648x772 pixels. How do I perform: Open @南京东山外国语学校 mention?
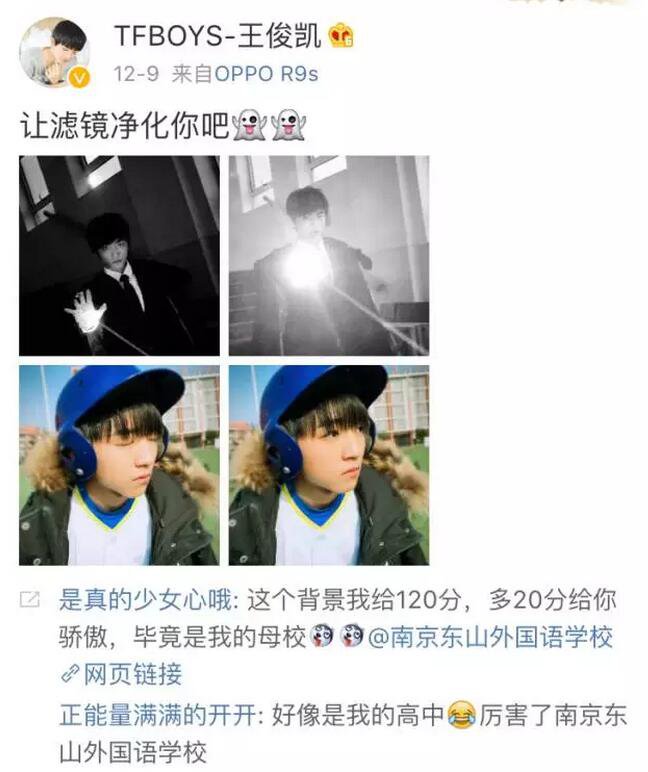tap(490, 637)
